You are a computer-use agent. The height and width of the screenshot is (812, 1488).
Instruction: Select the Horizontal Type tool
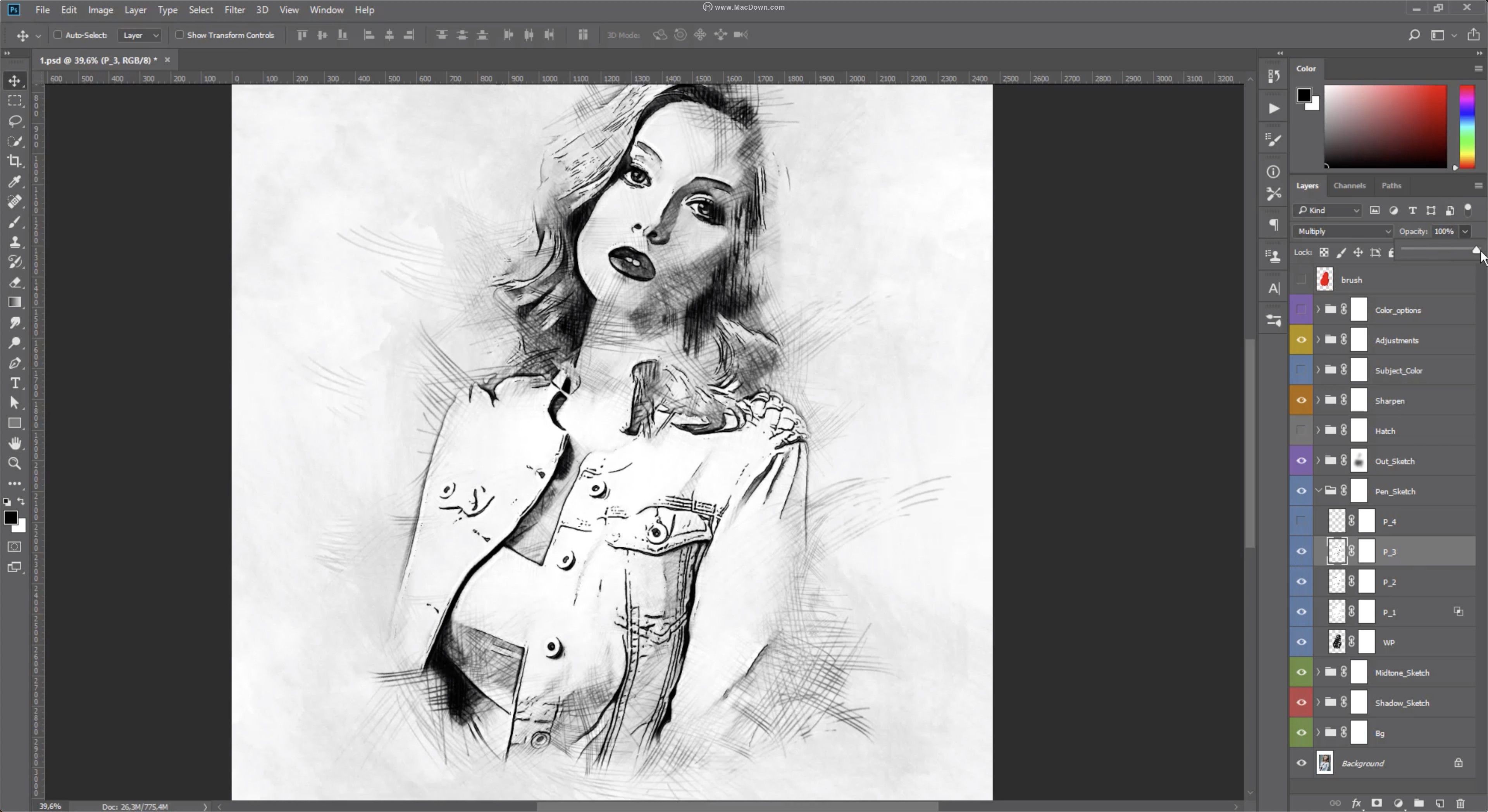15,384
